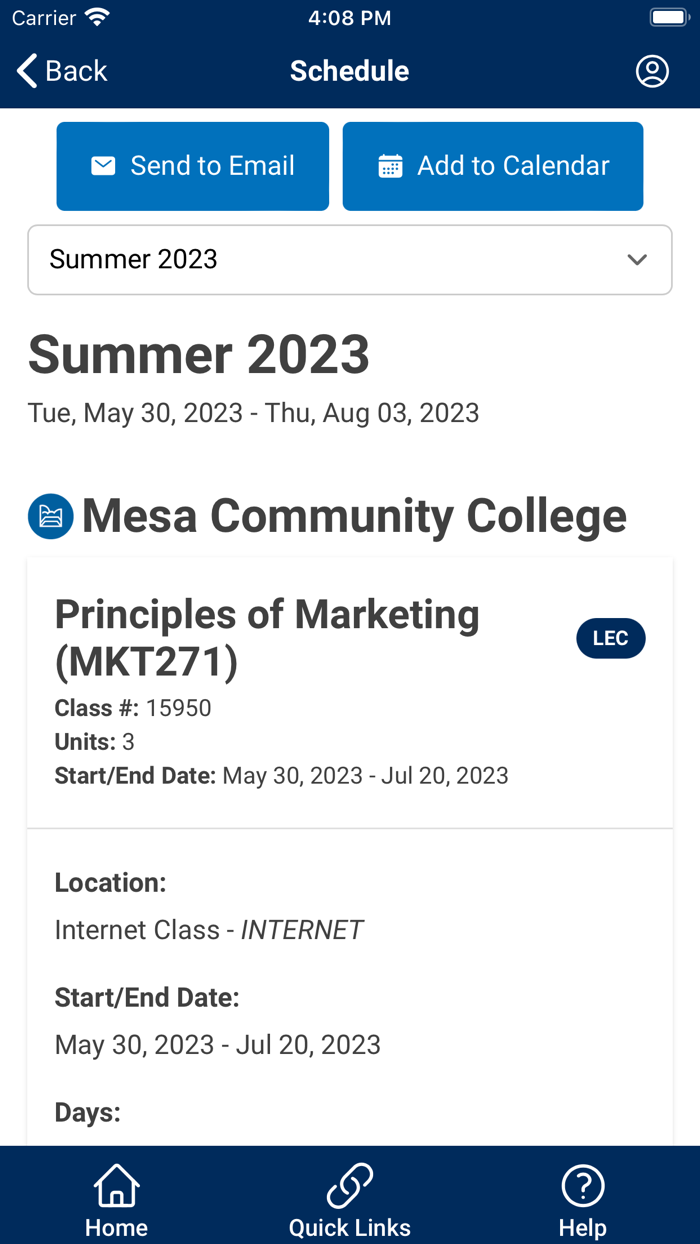
Task: Expand the term selector chevron
Action: [x=637, y=260]
